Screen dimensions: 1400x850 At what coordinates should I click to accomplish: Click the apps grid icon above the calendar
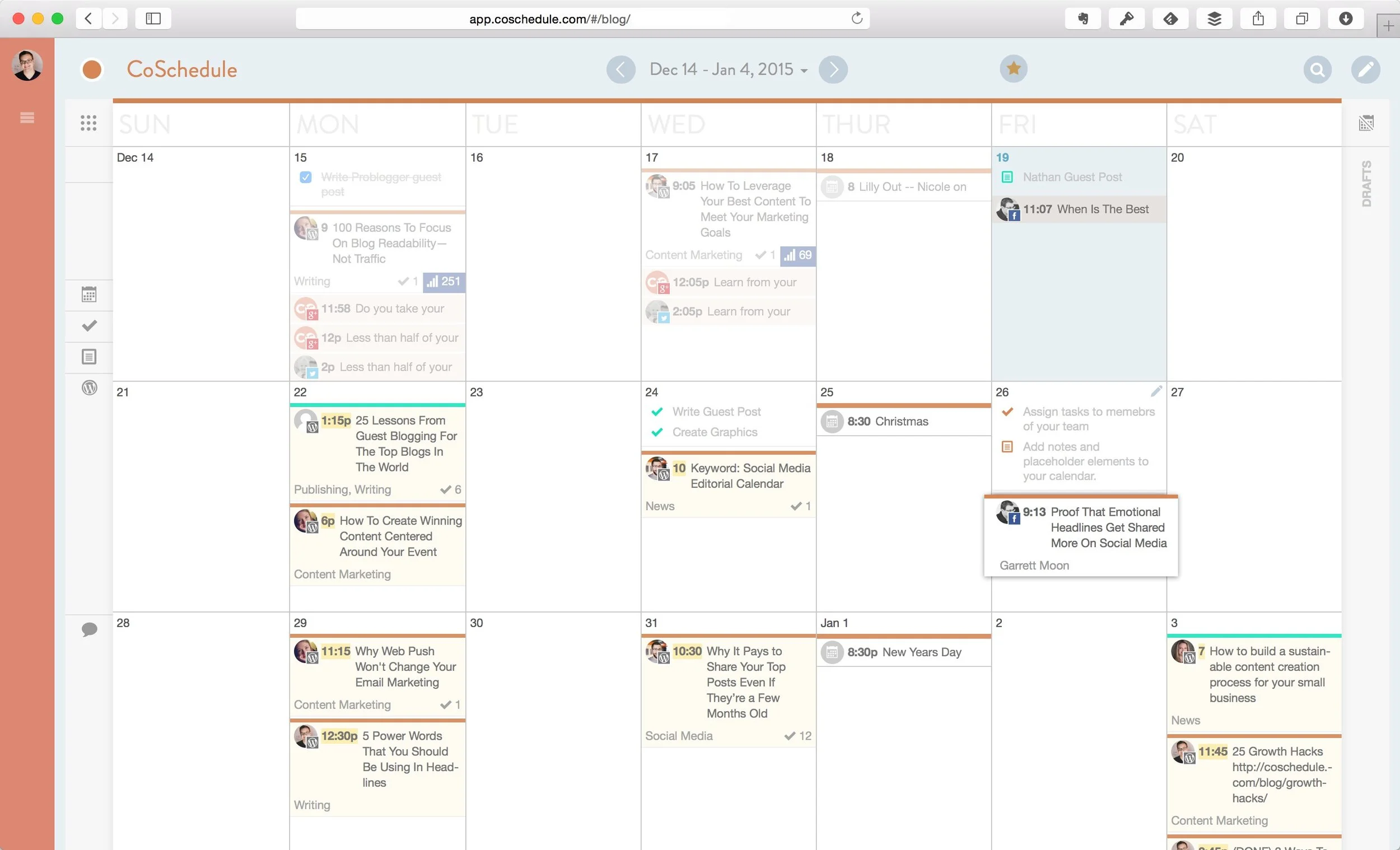[88, 123]
